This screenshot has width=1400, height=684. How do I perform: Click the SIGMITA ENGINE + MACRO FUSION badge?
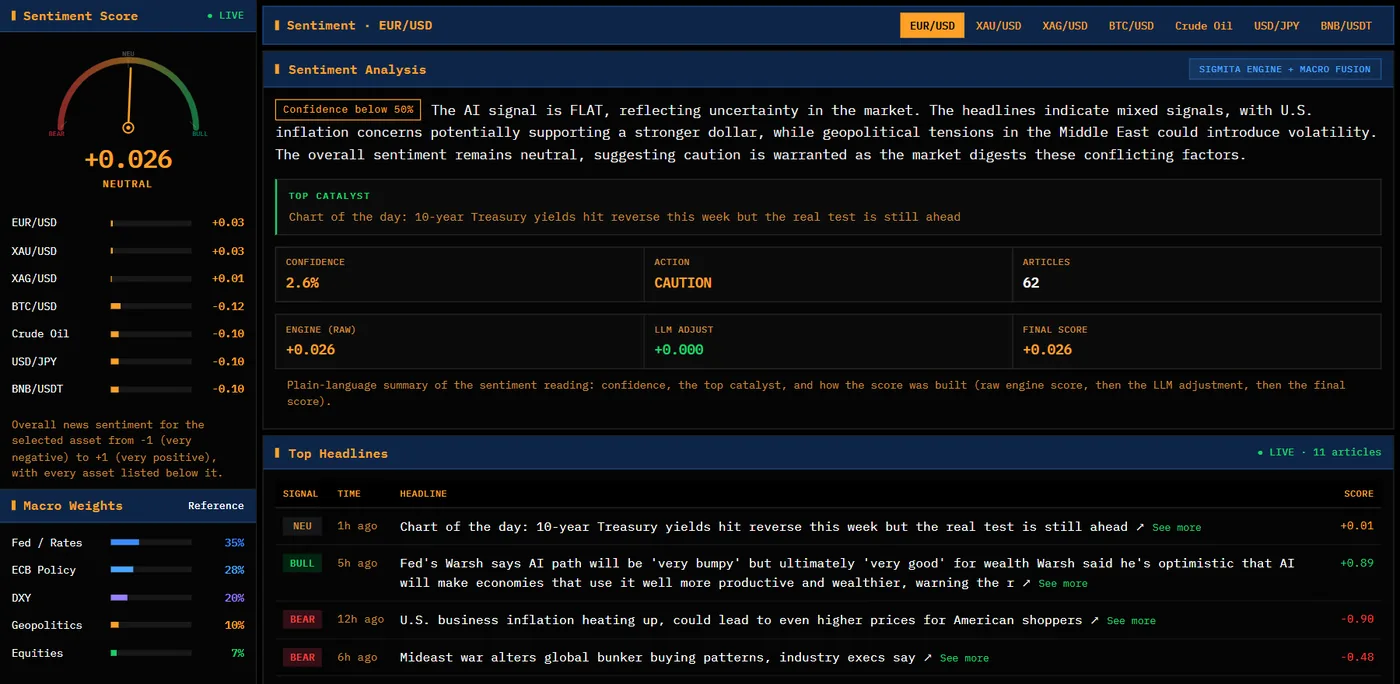pyautogui.click(x=1285, y=69)
